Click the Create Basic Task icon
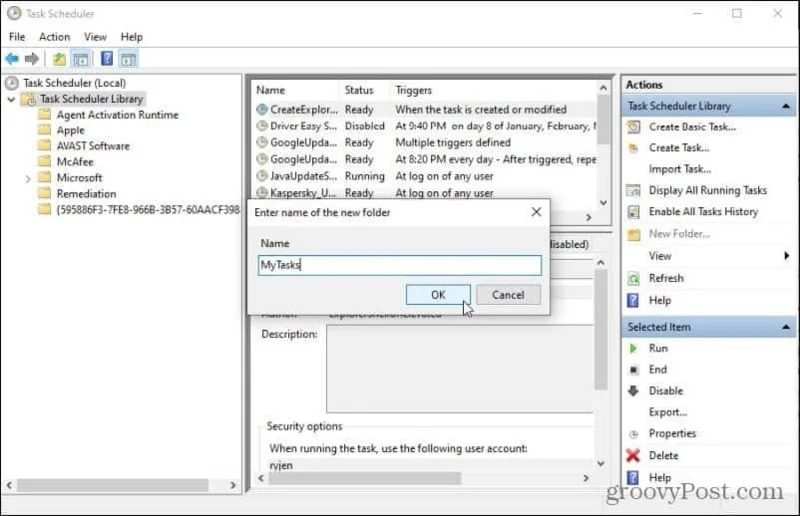 633,127
